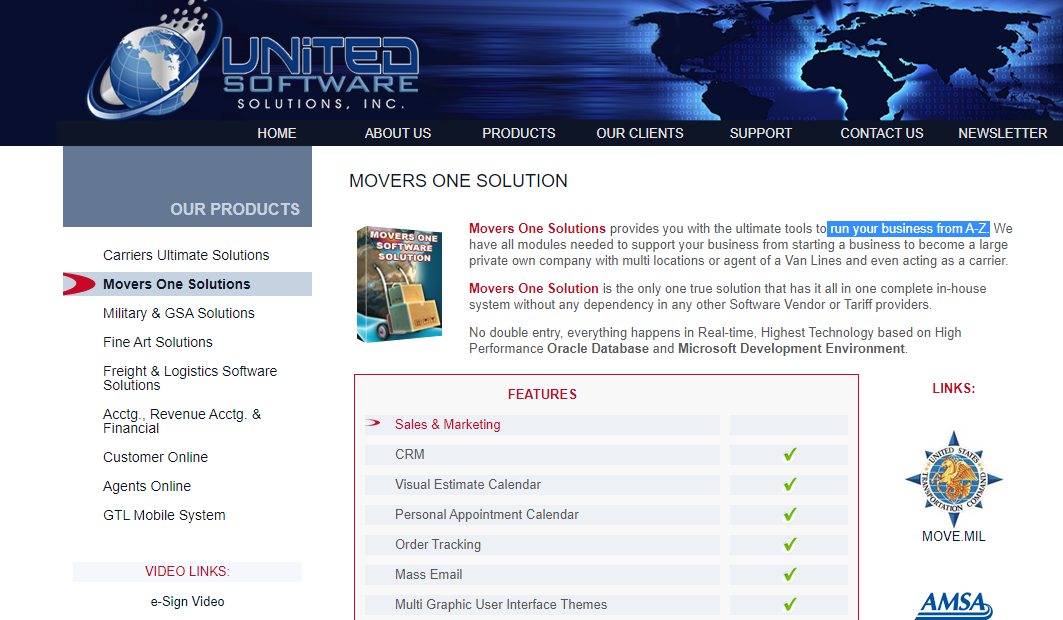The width and height of the screenshot is (1063, 620).
Task: Navigate to OUR CLIENTS
Action: coord(640,133)
